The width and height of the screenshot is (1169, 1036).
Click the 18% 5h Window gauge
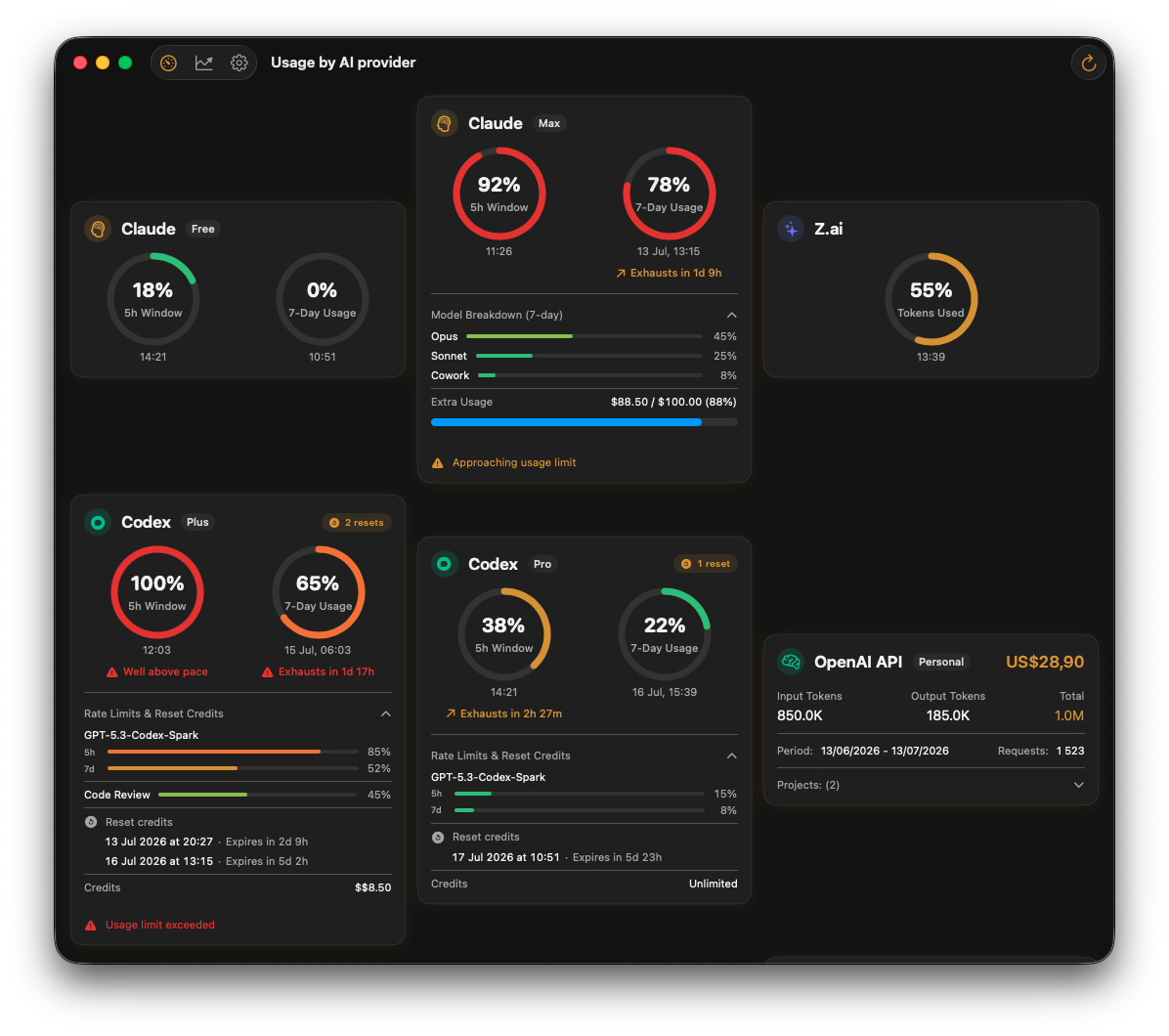(152, 299)
